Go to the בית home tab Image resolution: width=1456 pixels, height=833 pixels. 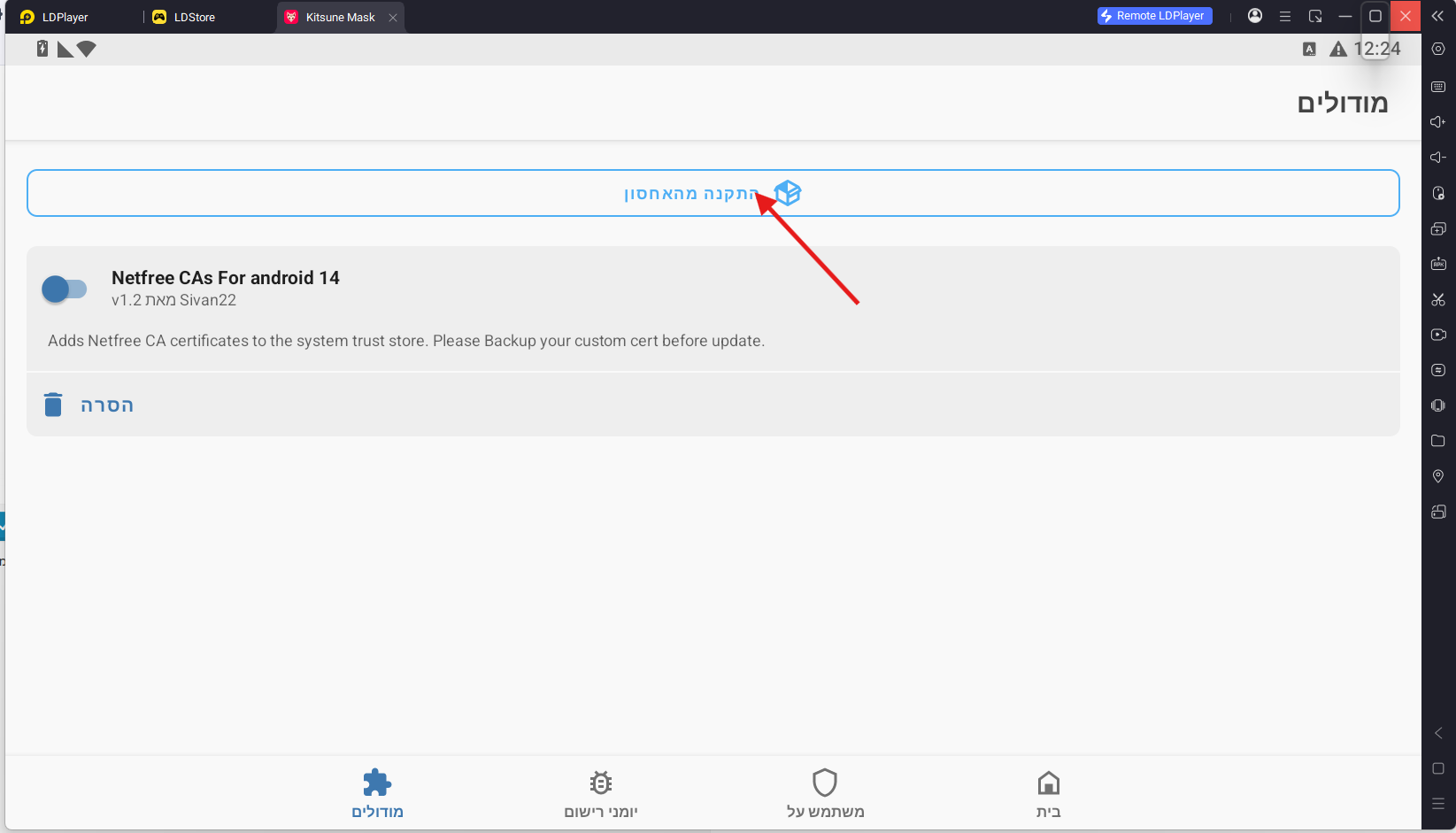pyautogui.click(x=1049, y=793)
